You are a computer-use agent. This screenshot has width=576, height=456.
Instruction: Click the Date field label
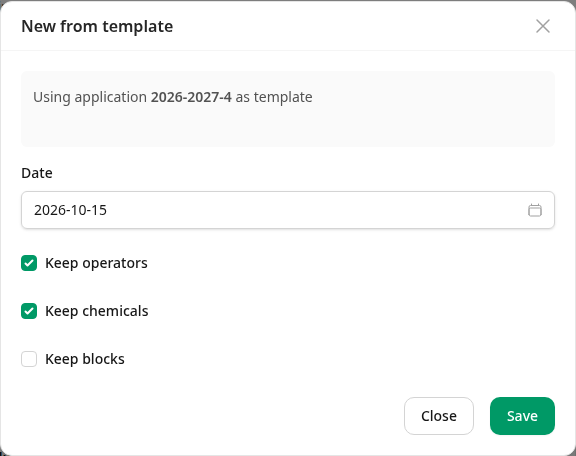point(37,173)
